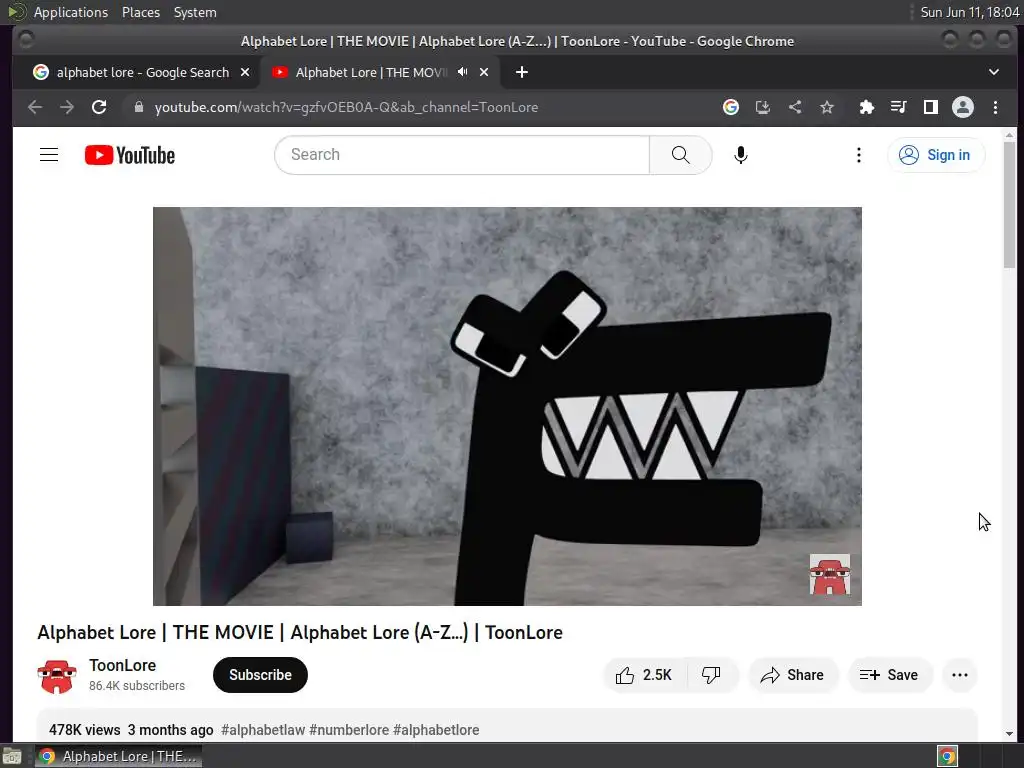Click scrollbar down arrow
Image resolution: width=1024 pixels, height=768 pixels.
pyautogui.click(x=1010, y=733)
